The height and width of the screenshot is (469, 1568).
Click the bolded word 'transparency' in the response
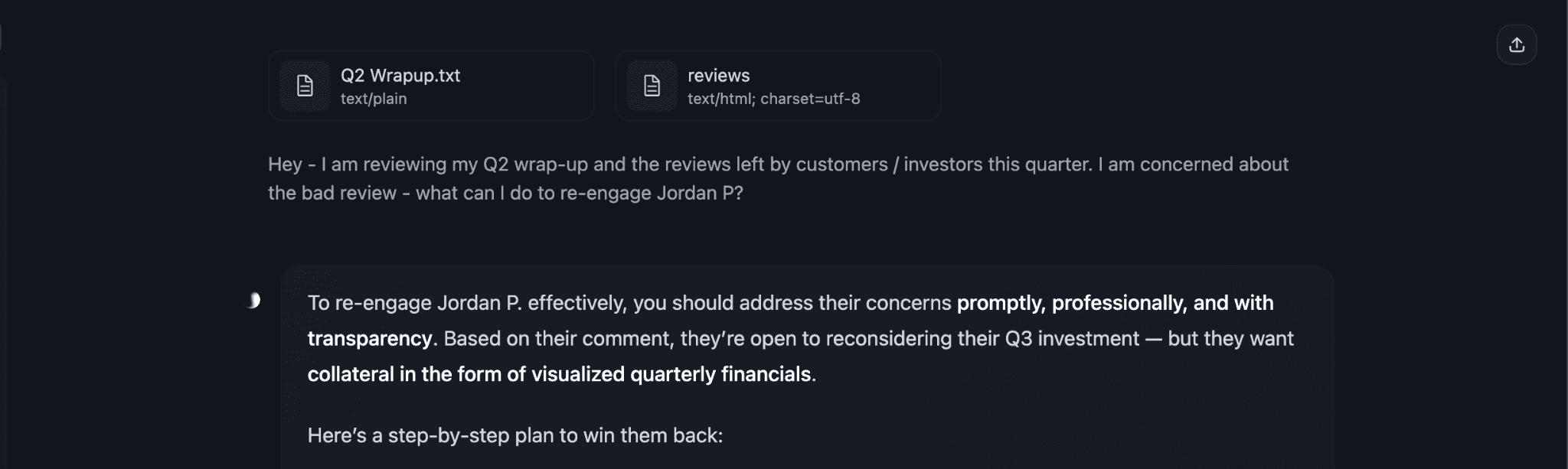tap(368, 338)
